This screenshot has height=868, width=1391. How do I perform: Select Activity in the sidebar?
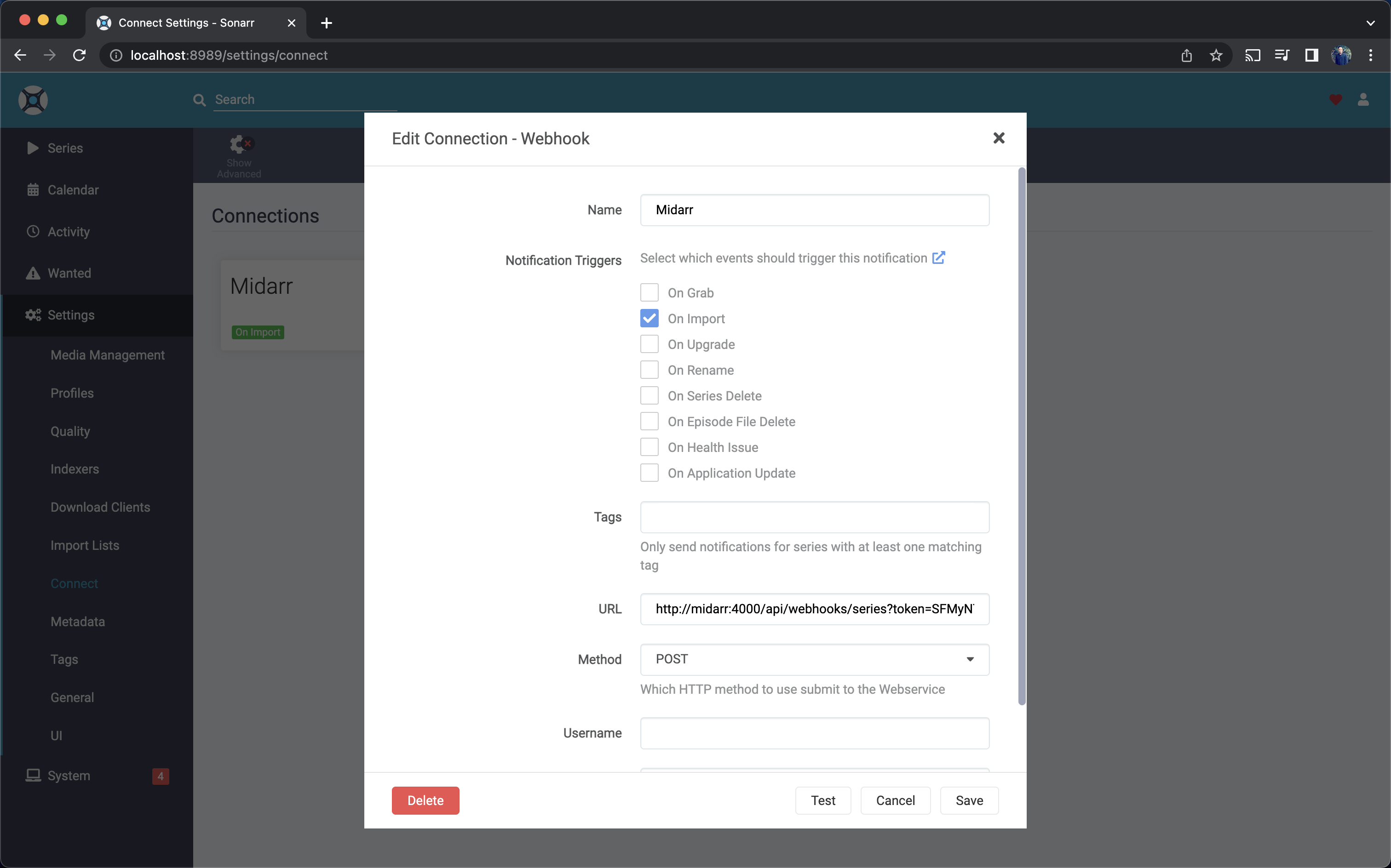69,231
